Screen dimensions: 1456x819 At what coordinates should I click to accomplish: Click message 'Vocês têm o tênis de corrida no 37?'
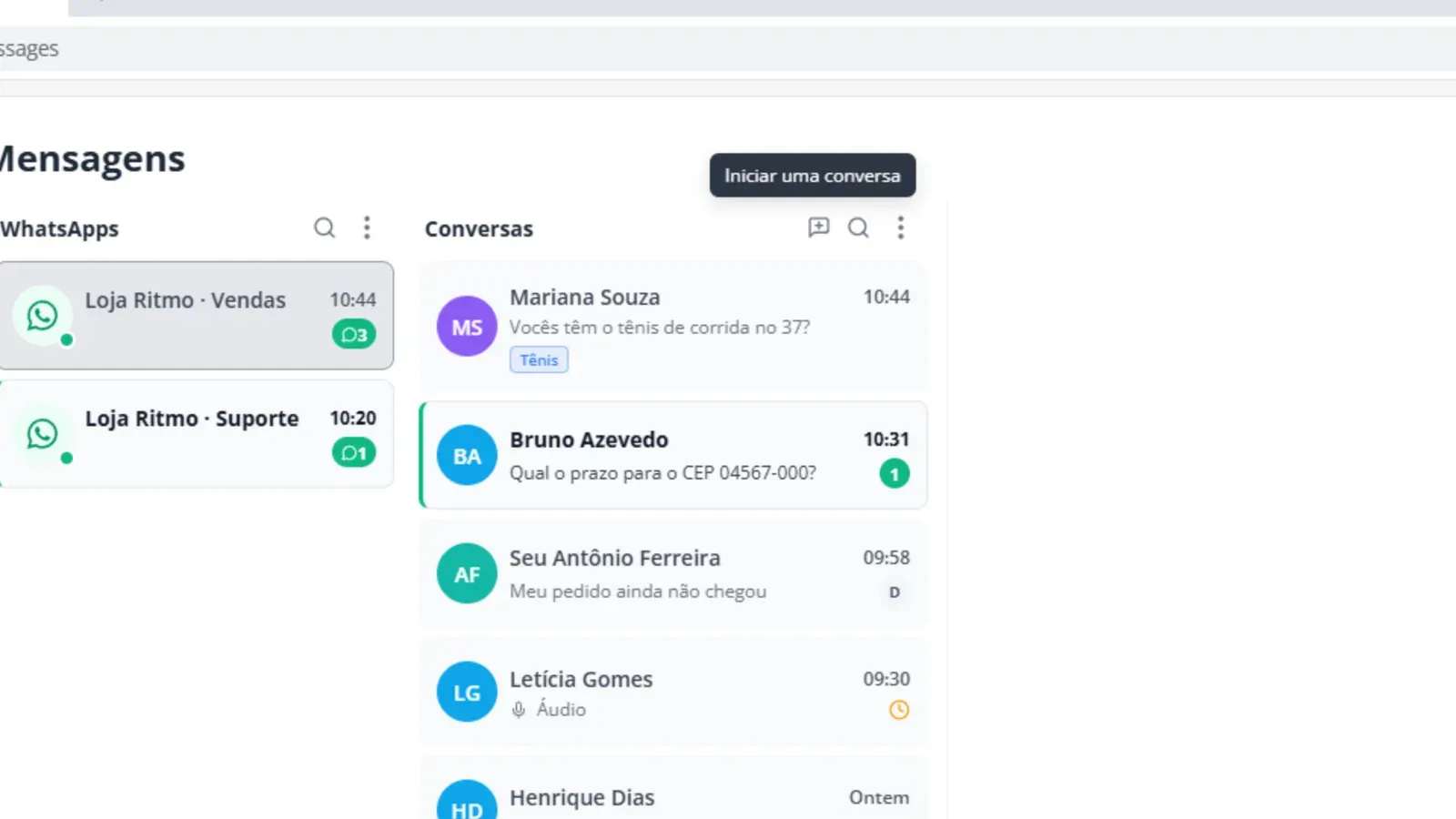660,328
